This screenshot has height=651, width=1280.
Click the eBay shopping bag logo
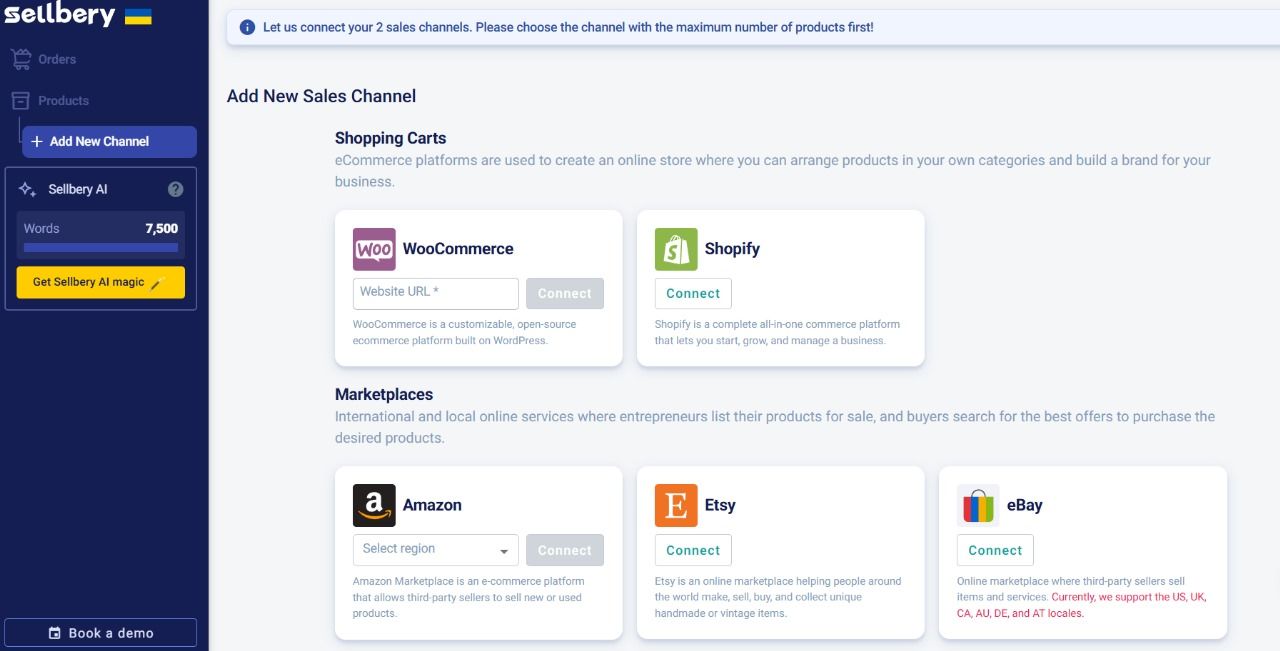click(x=978, y=505)
